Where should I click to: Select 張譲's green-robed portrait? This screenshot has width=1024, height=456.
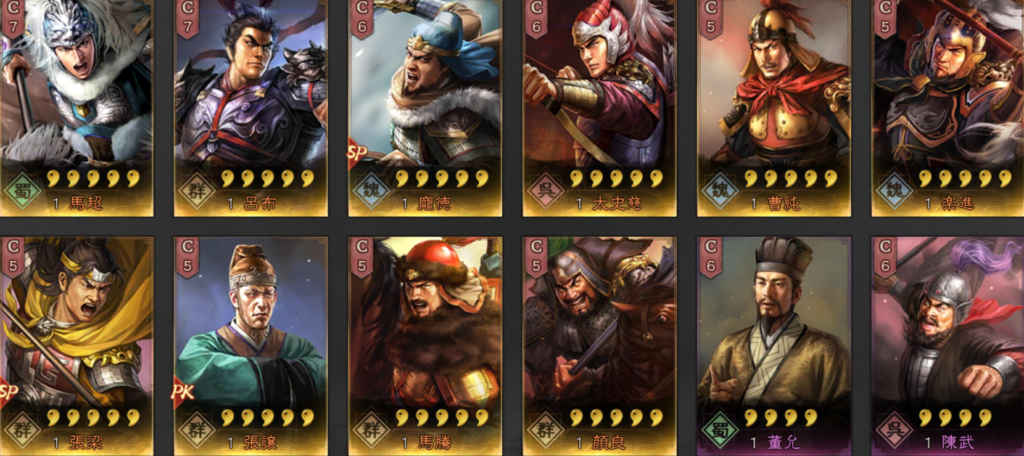click(x=251, y=320)
